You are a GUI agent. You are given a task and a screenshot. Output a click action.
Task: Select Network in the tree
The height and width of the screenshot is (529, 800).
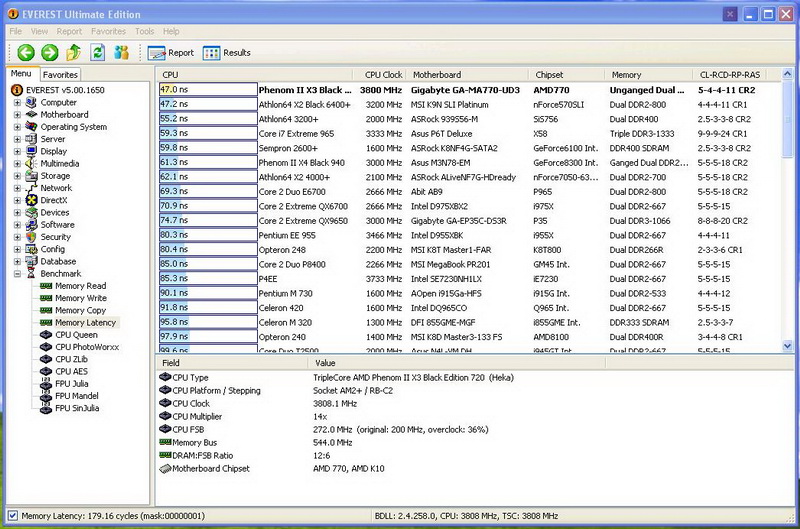[56, 188]
